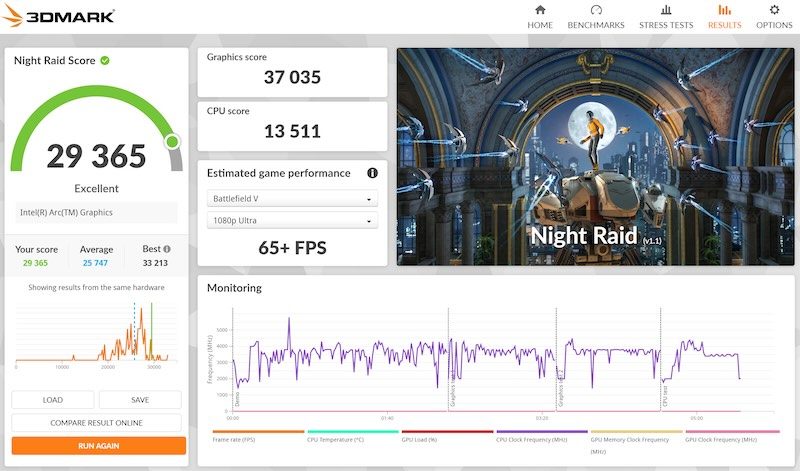Open the Home tab
The width and height of the screenshot is (800, 471).
point(540,17)
